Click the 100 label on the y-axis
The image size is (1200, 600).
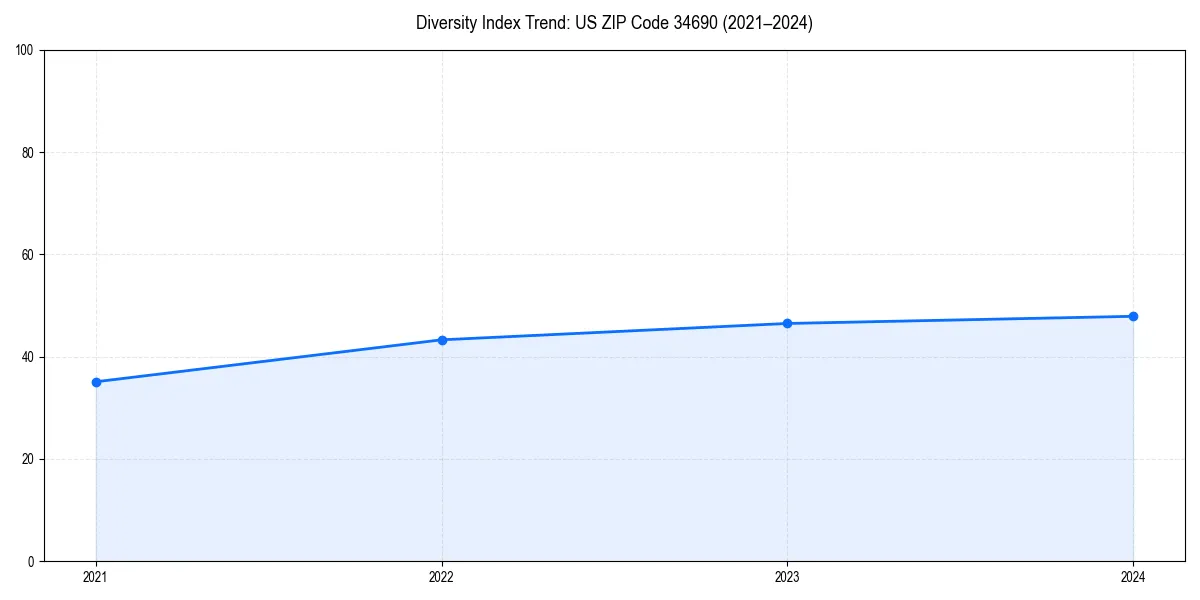(x=31, y=46)
